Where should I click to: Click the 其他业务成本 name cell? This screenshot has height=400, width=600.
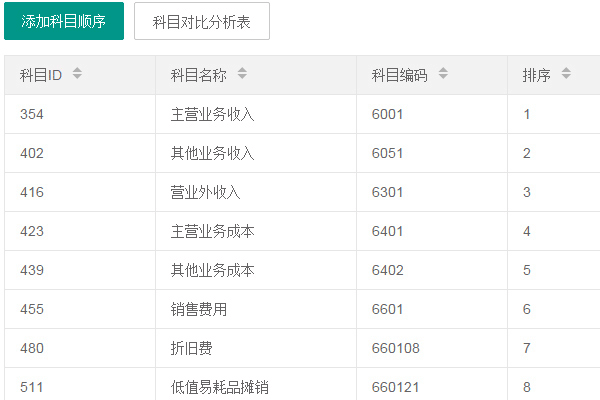click(x=213, y=270)
